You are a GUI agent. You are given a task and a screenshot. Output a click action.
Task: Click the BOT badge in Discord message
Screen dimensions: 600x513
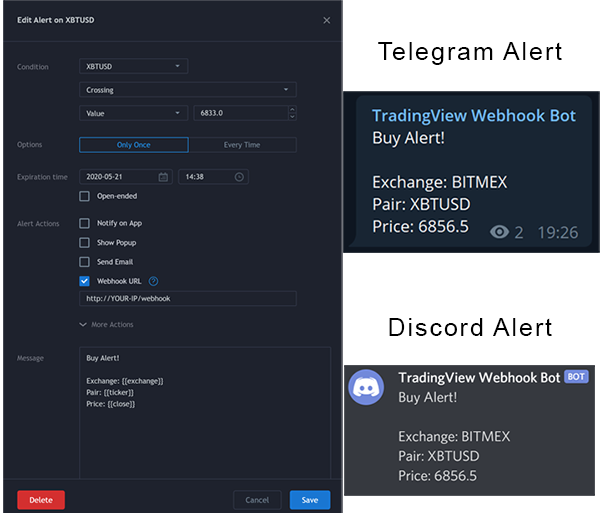point(576,377)
